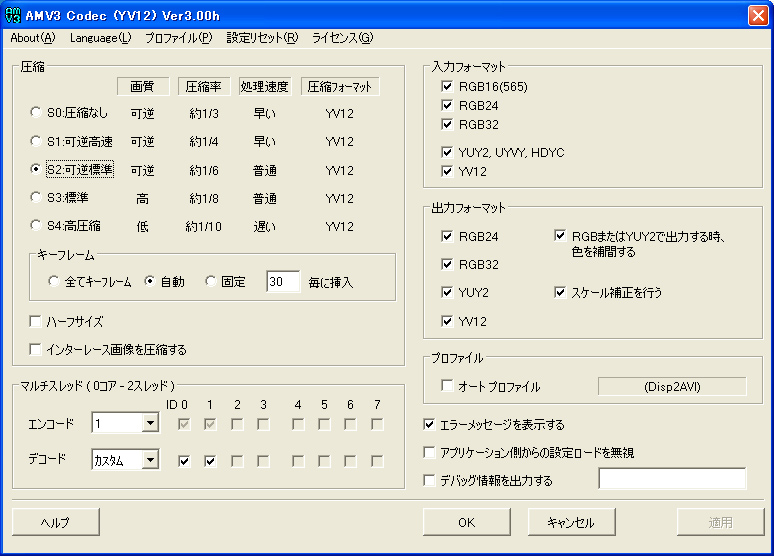Check decode ID 4 checkbox

(x=298, y=461)
